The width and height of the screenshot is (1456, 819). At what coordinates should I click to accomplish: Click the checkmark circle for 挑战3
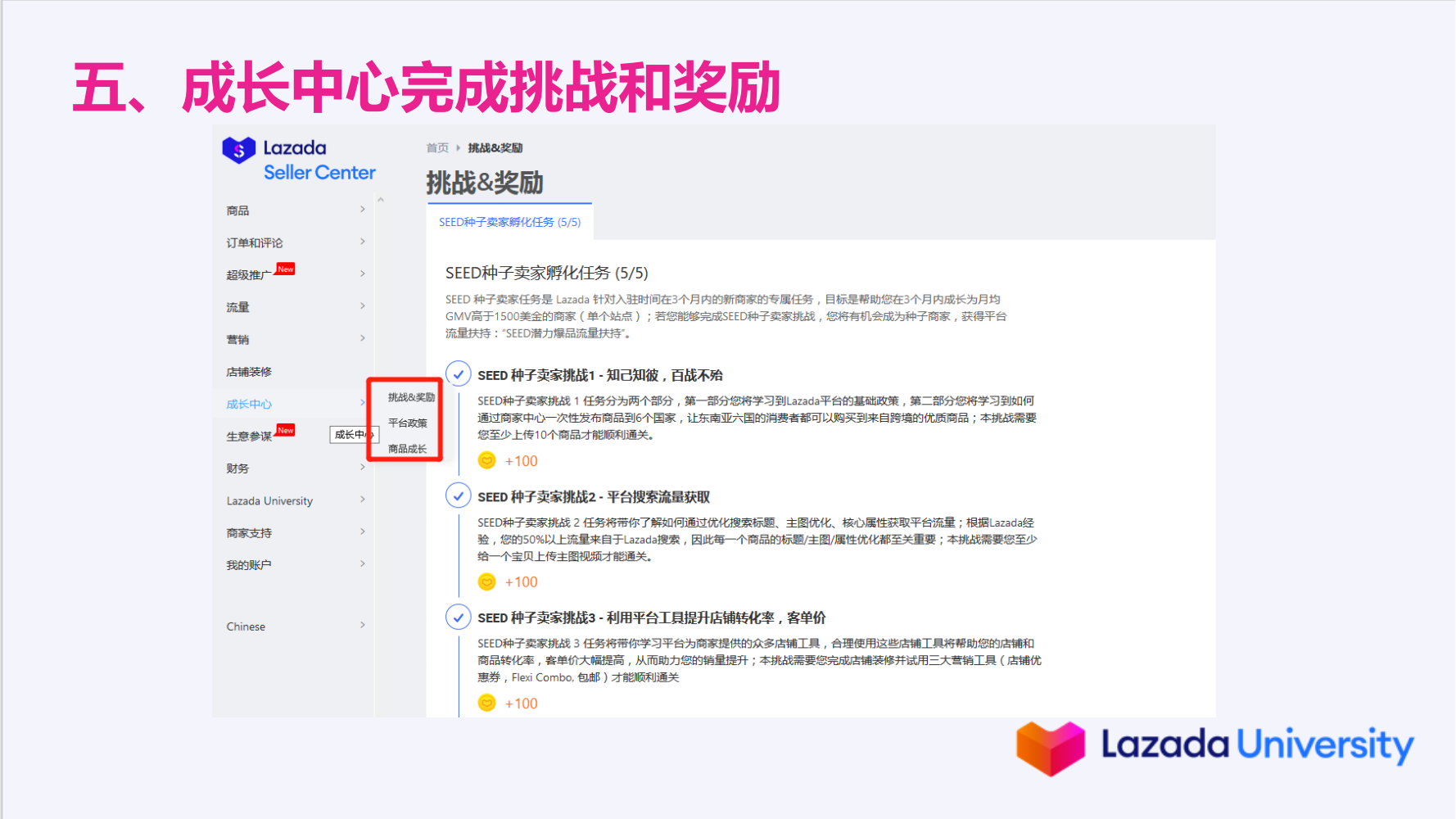(x=459, y=617)
